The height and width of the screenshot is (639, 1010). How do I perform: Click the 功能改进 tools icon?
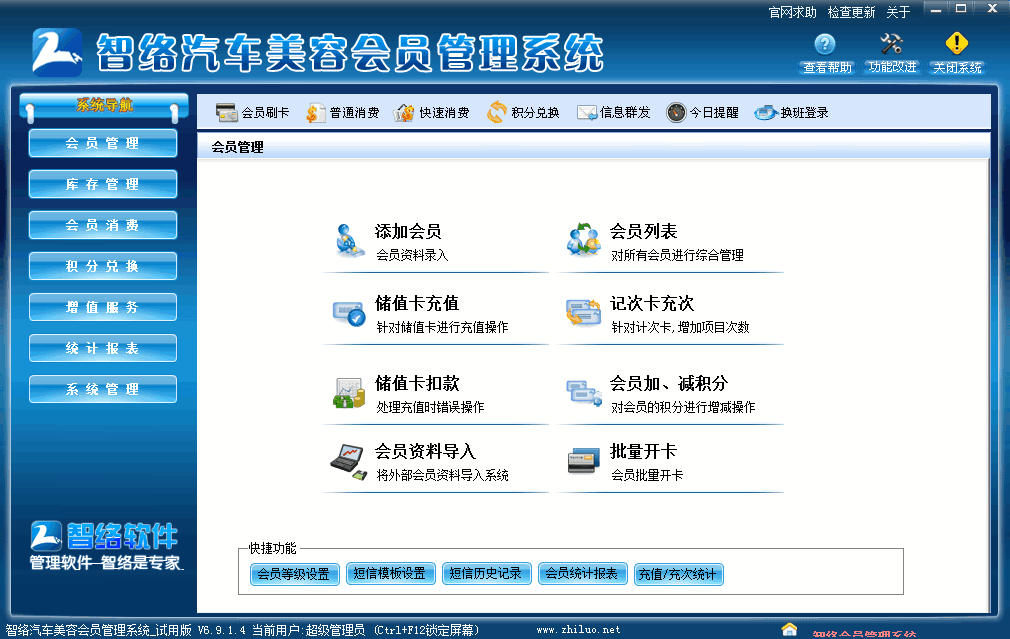(891, 45)
